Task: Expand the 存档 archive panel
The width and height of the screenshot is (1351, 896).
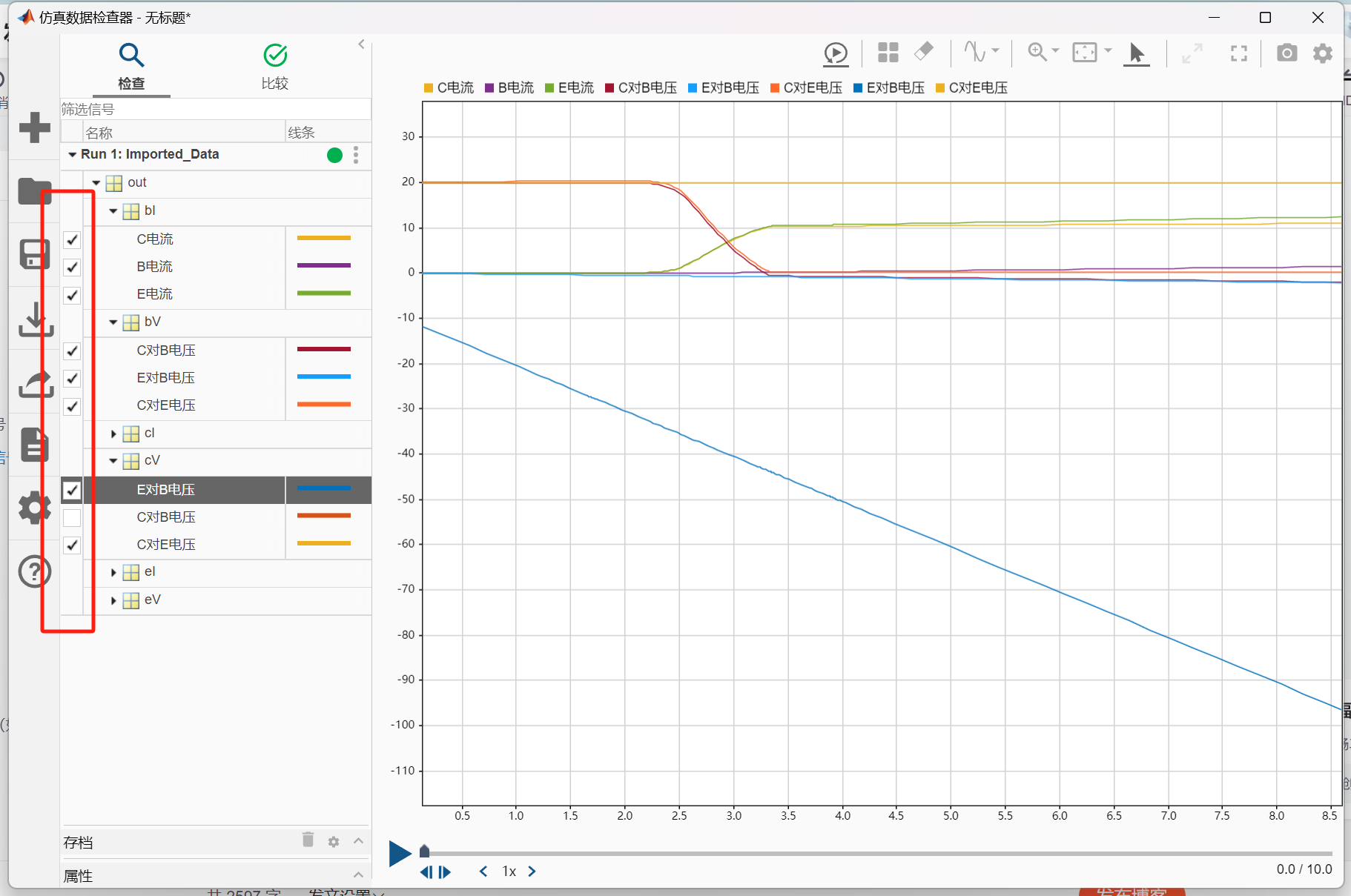Action: tap(358, 841)
